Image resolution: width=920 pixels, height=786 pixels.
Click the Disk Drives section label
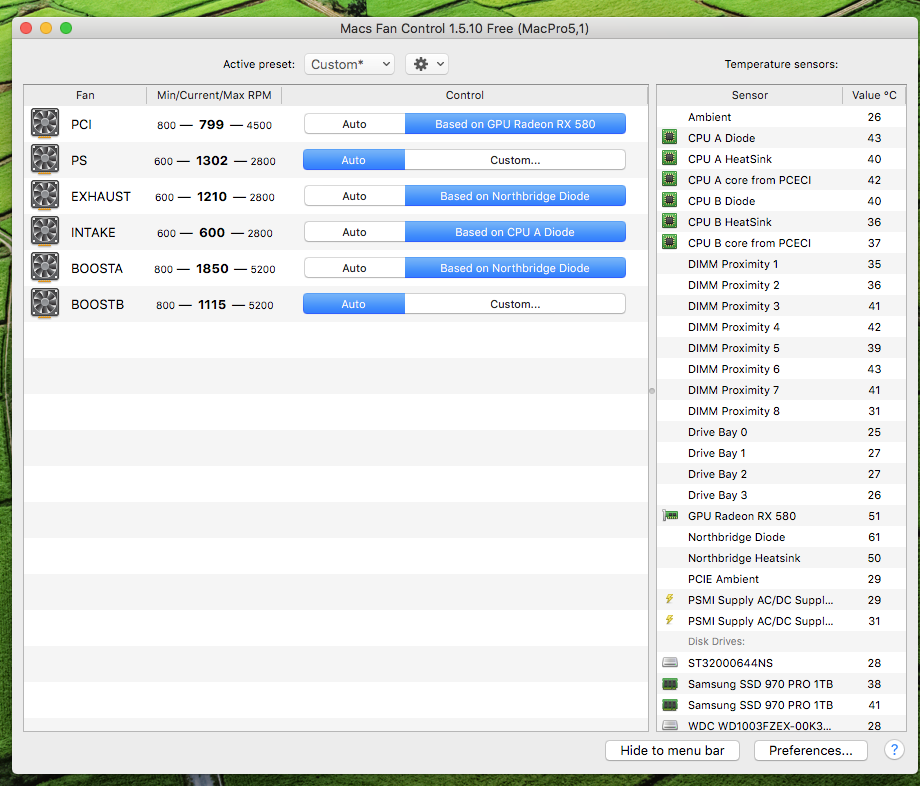716,641
